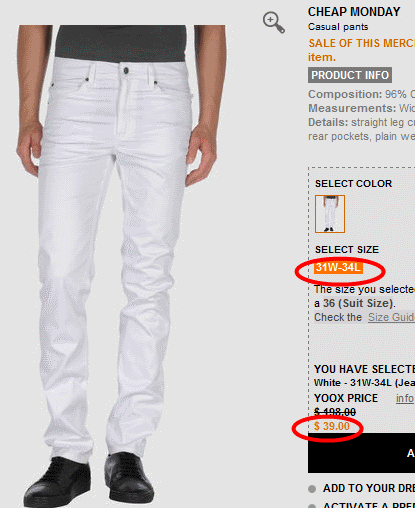Image resolution: width=415 pixels, height=508 pixels.
Task: Click the 36 (Suit Size) text
Action: coord(358,303)
